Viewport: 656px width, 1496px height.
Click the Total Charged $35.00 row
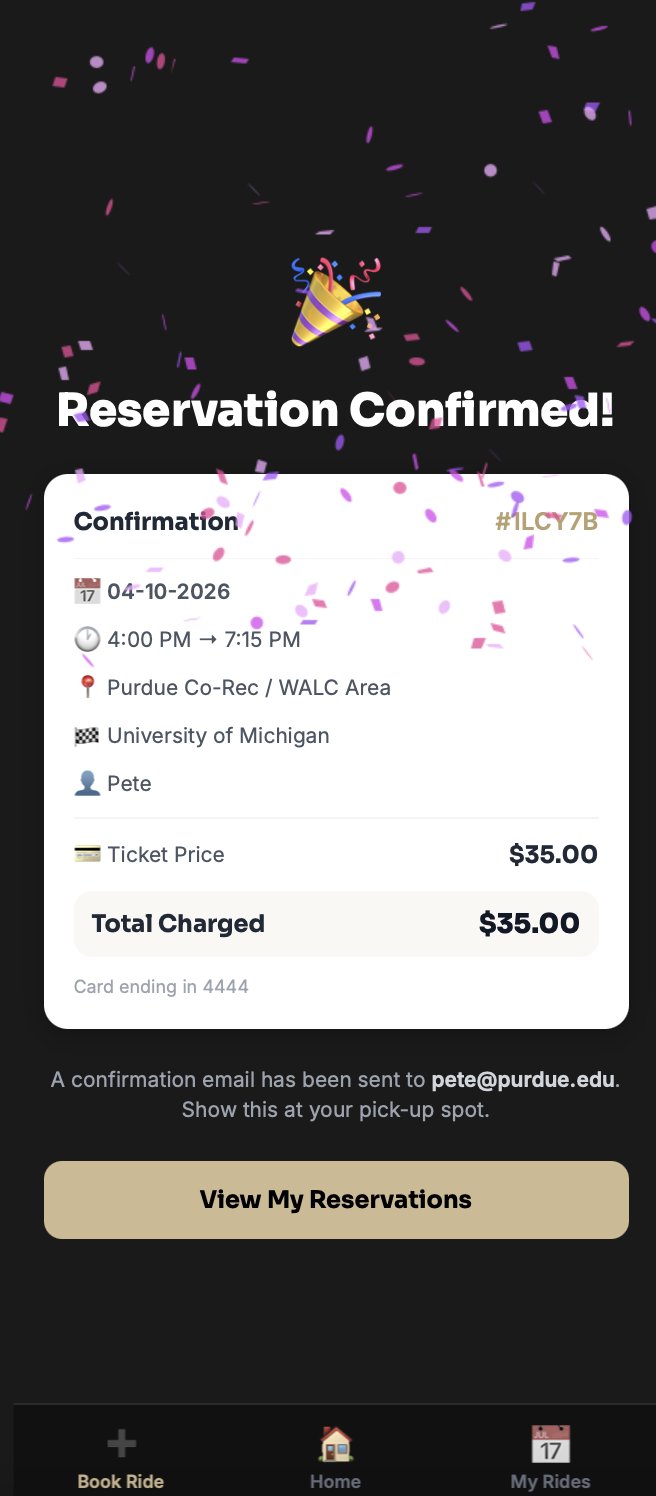336,923
